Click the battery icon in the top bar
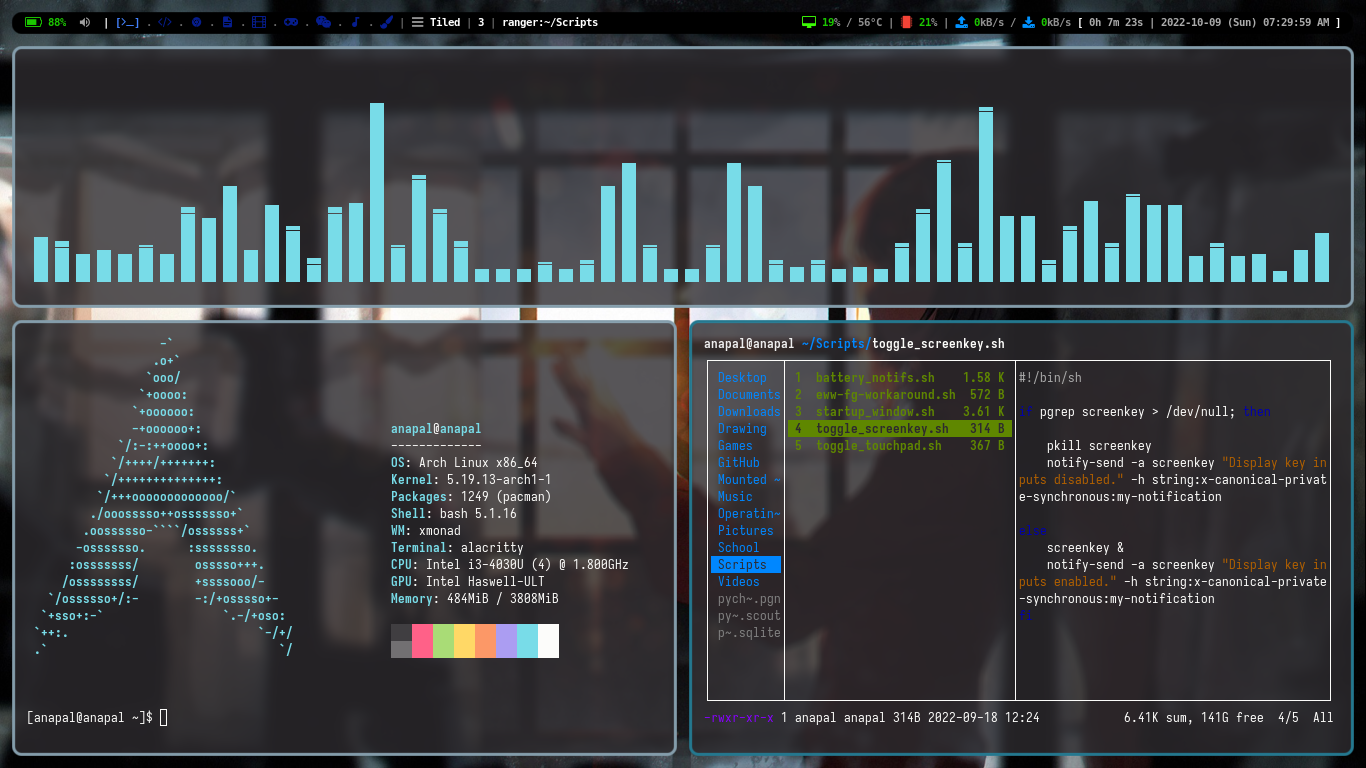 (x=32, y=22)
